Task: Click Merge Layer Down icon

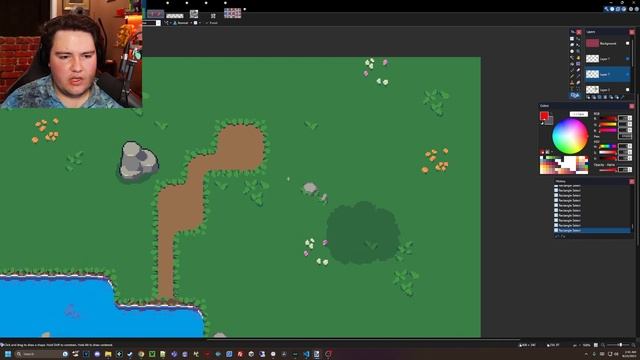Action: [x=605, y=97]
